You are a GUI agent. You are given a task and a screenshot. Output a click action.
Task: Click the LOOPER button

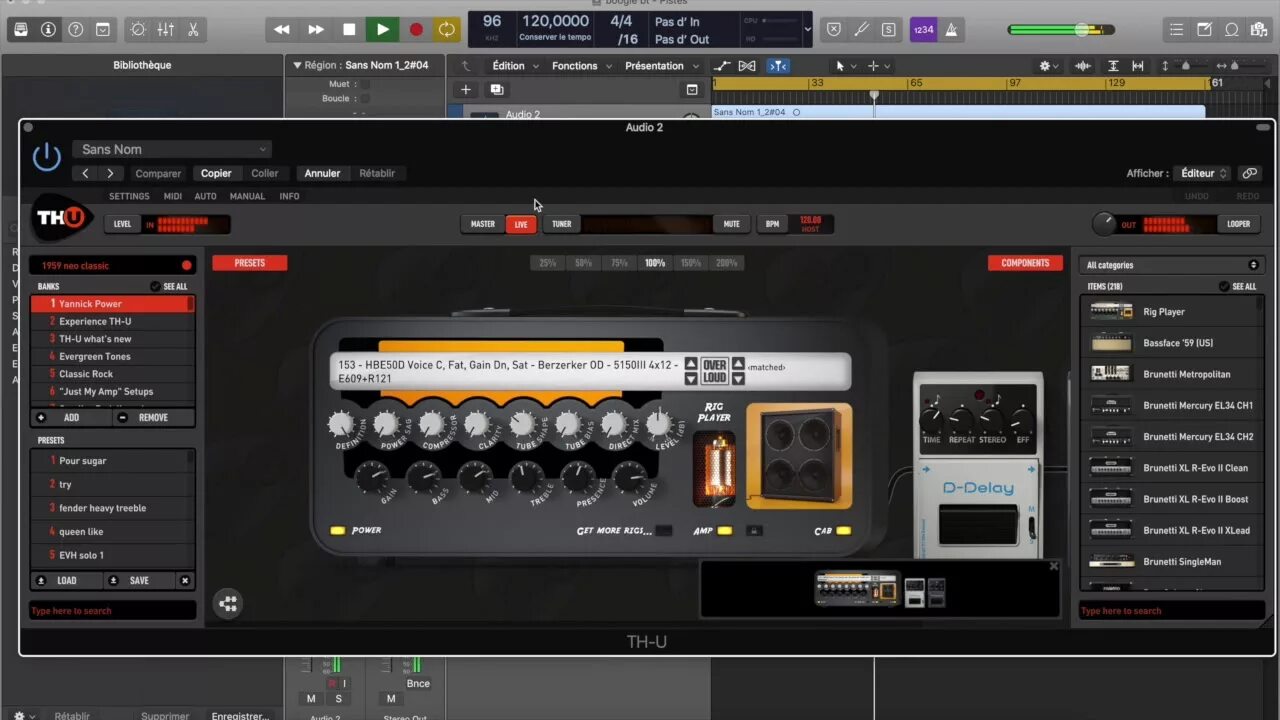[1239, 224]
